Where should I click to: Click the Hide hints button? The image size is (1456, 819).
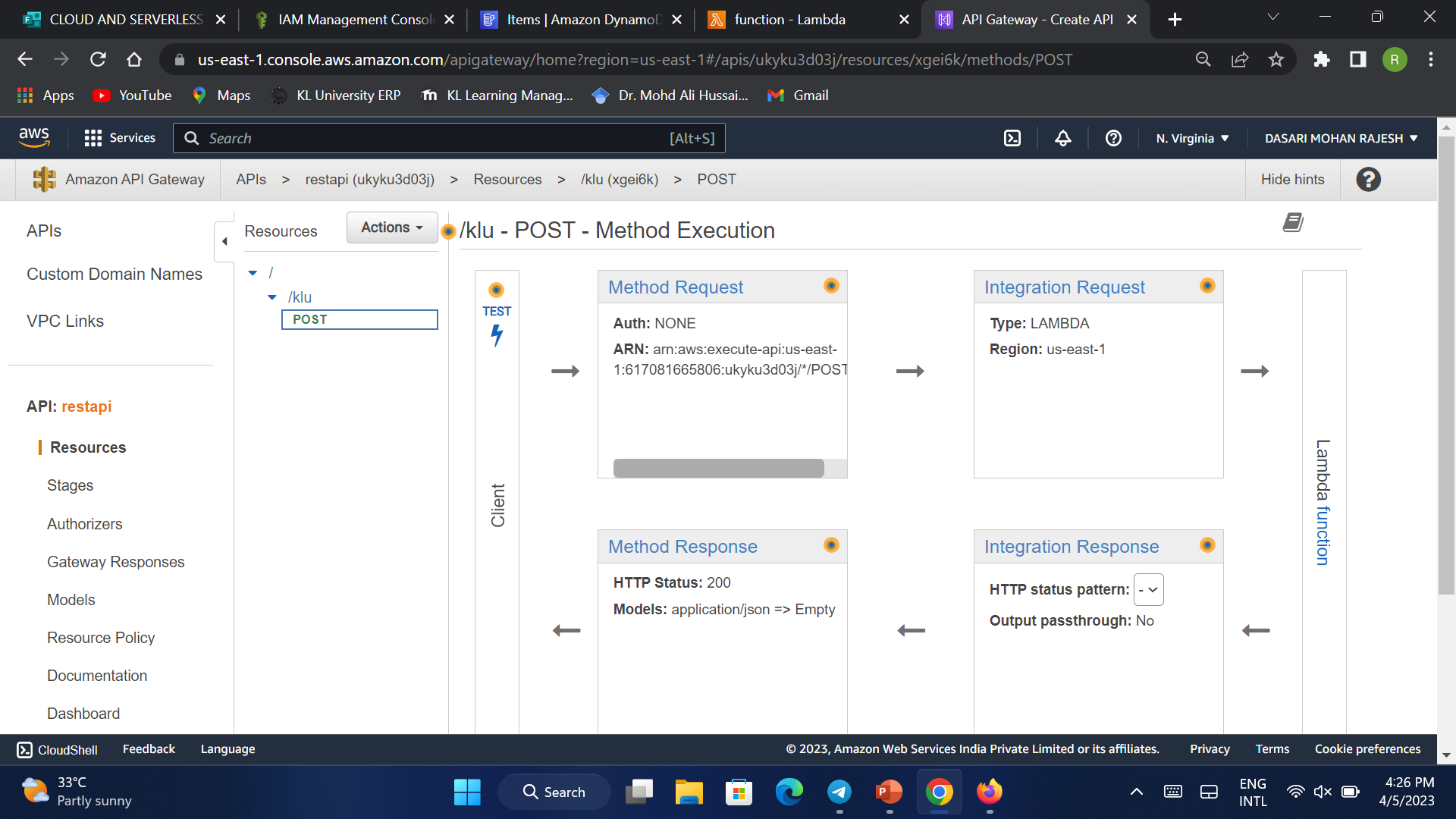pyautogui.click(x=1293, y=180)
